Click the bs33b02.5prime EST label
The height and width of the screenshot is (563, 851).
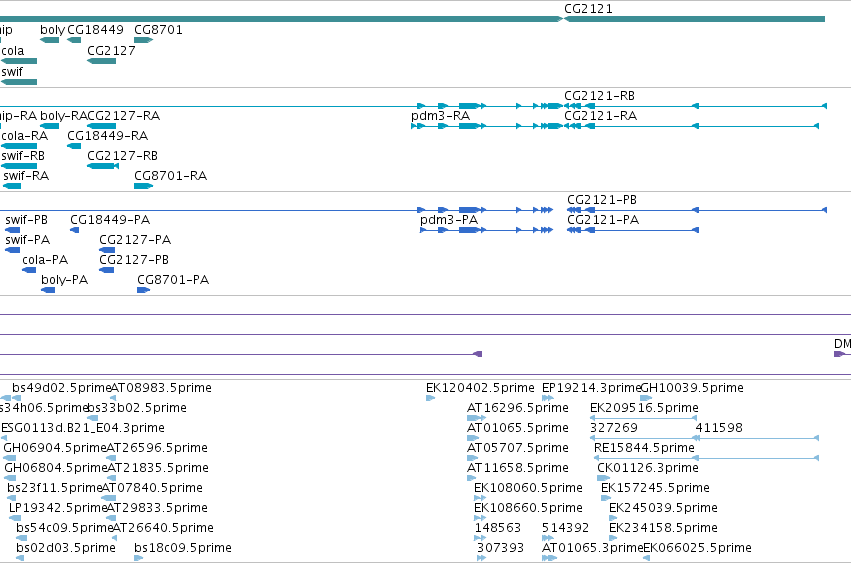tap(137, 408)
